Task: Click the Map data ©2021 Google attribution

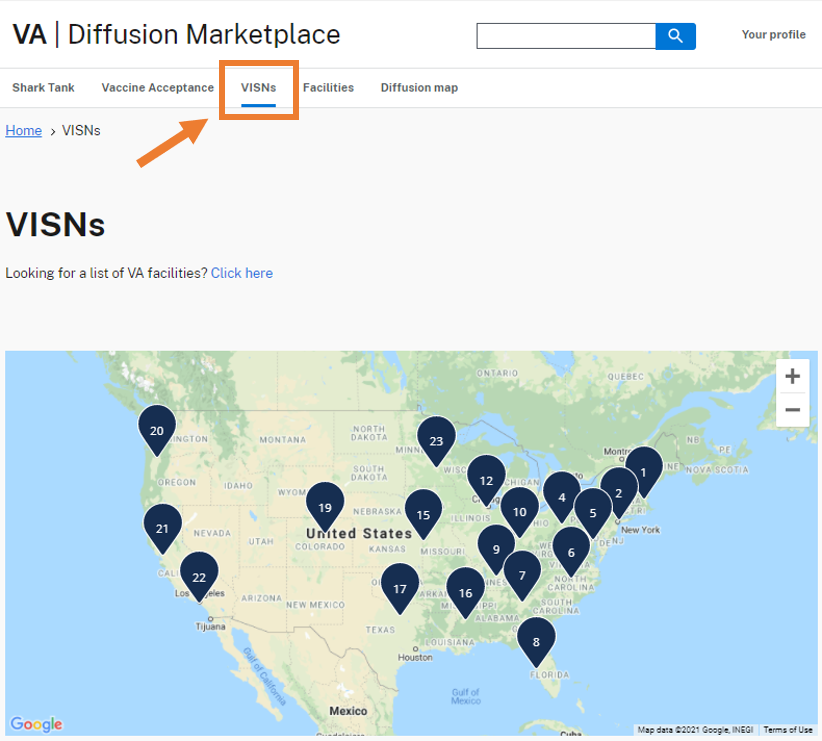Action: tap(695, 729)
